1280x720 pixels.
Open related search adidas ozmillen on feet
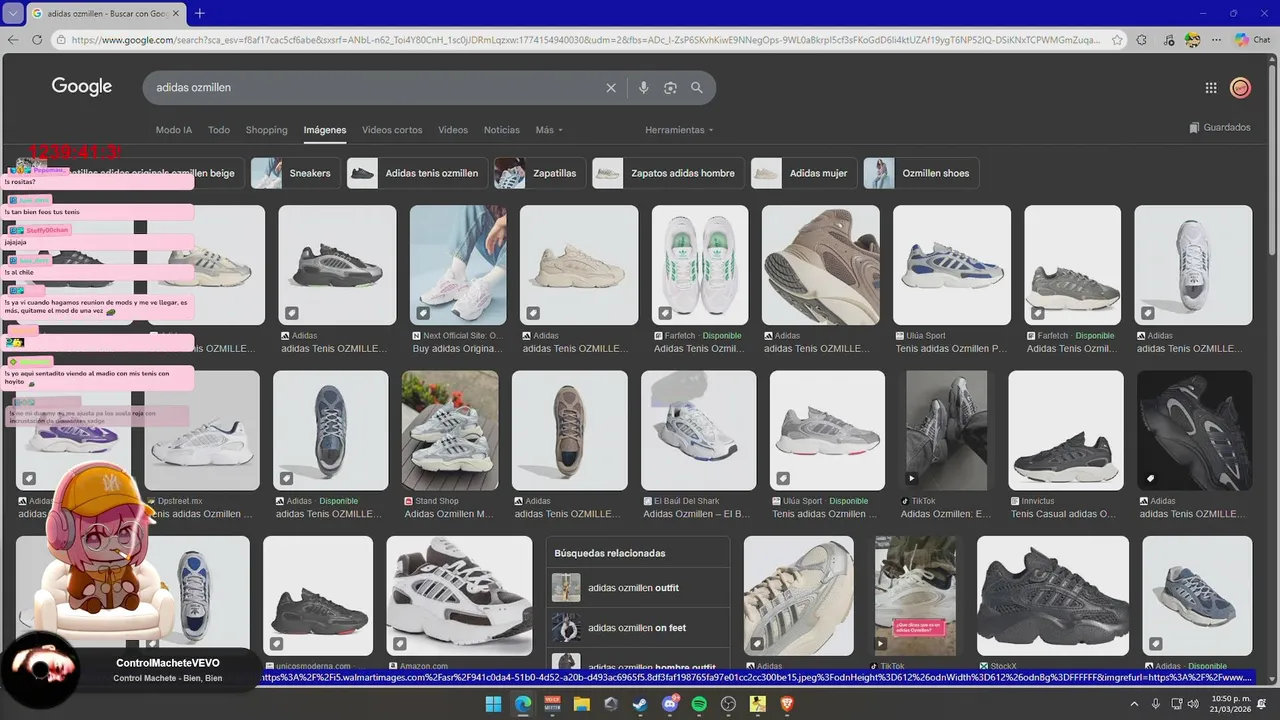point(638,628)
